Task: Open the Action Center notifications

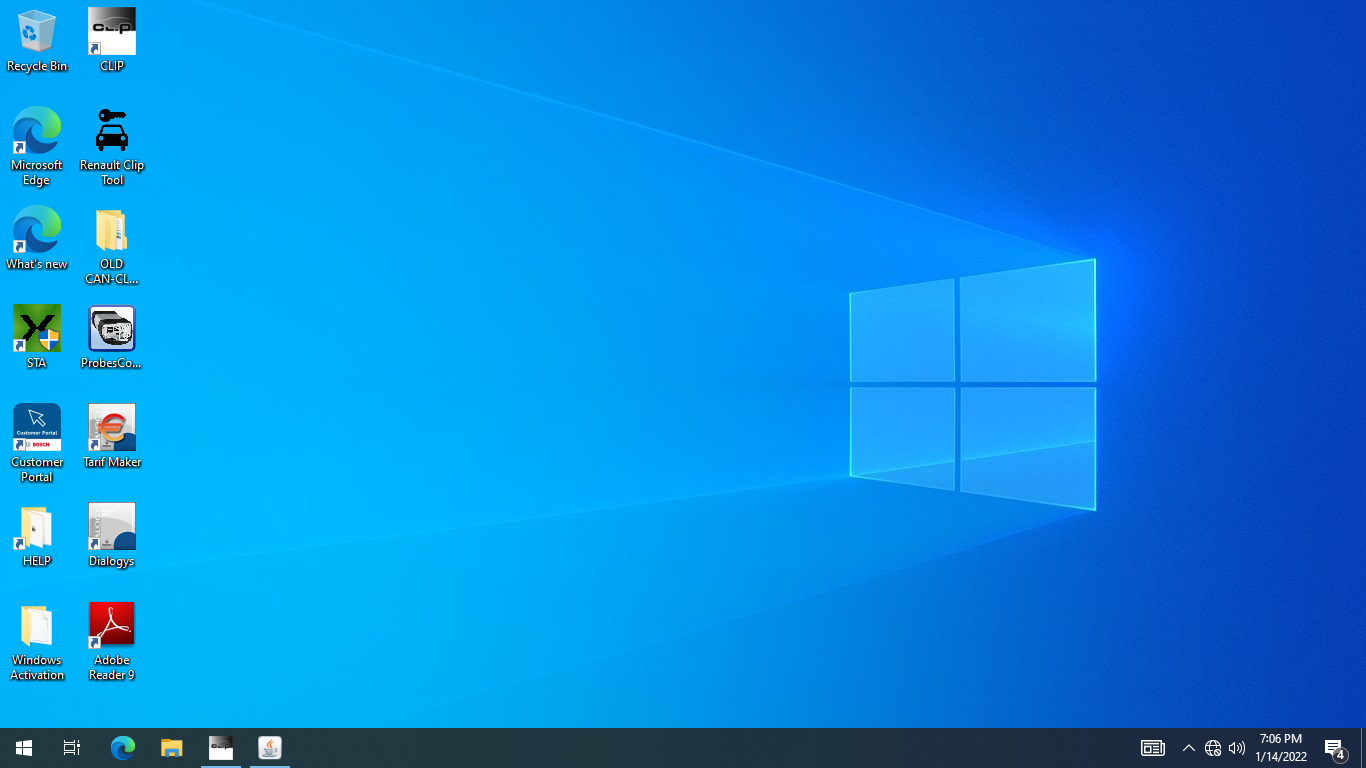Action: (1333, 747)
